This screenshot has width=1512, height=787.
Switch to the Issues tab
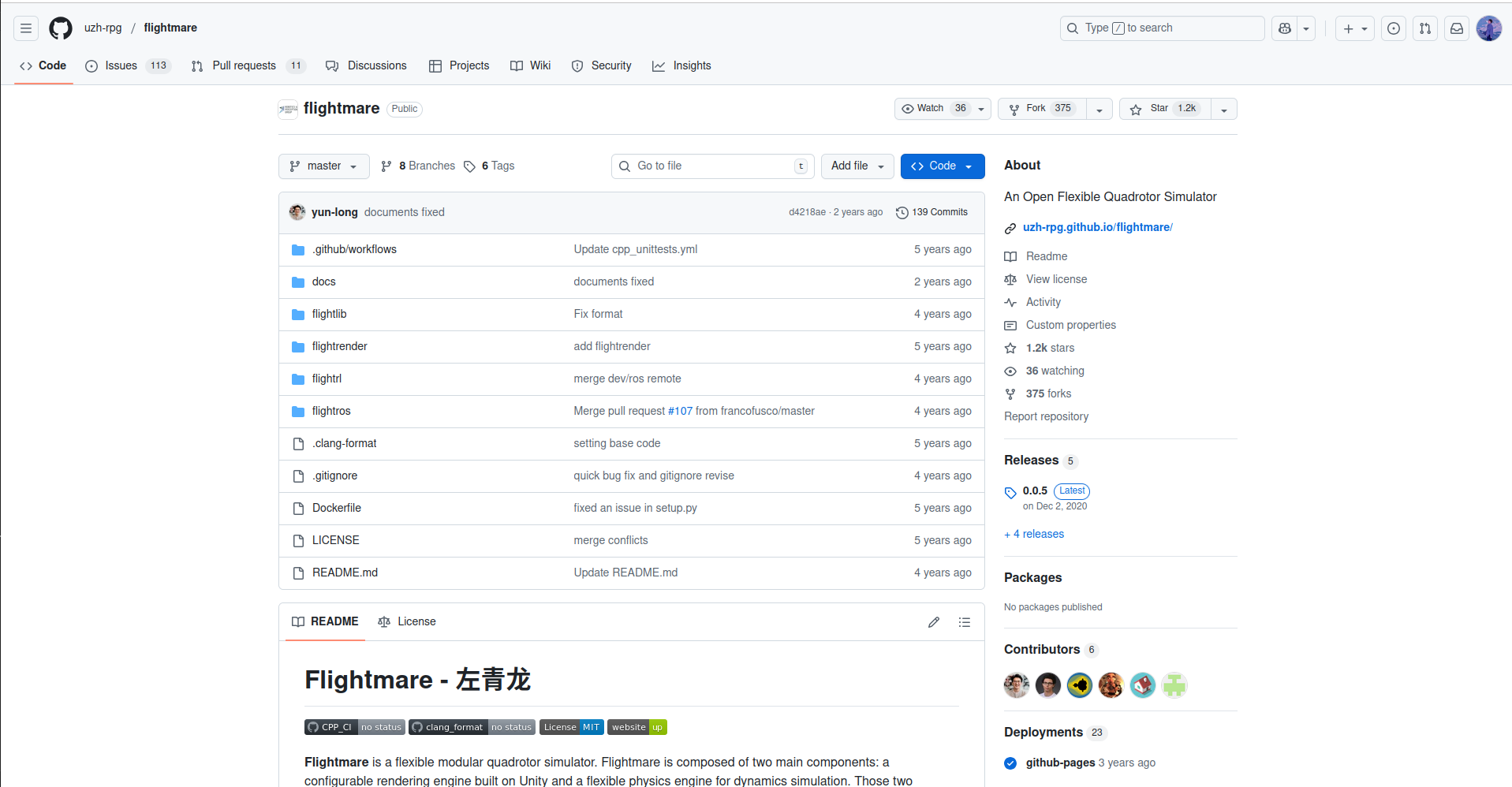[128, 65]
